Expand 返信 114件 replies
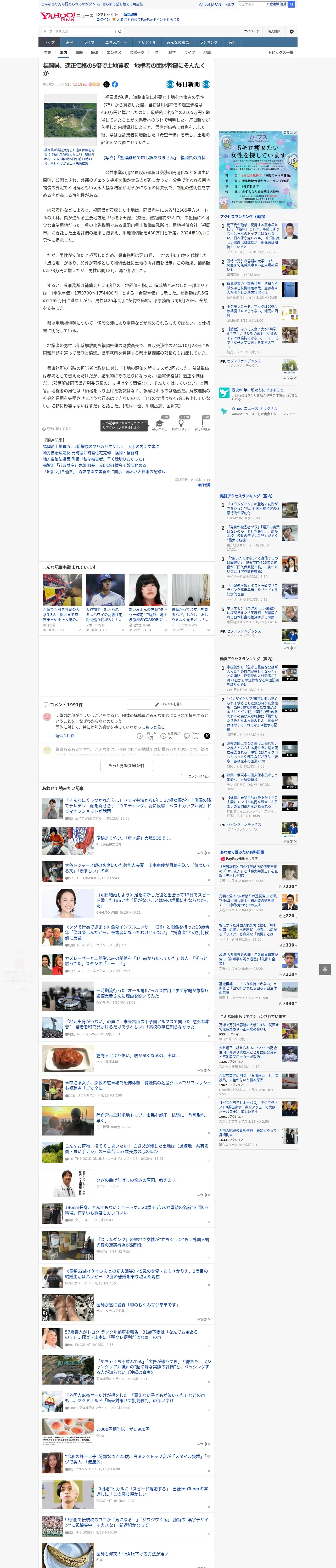 (x=65, y=736)
